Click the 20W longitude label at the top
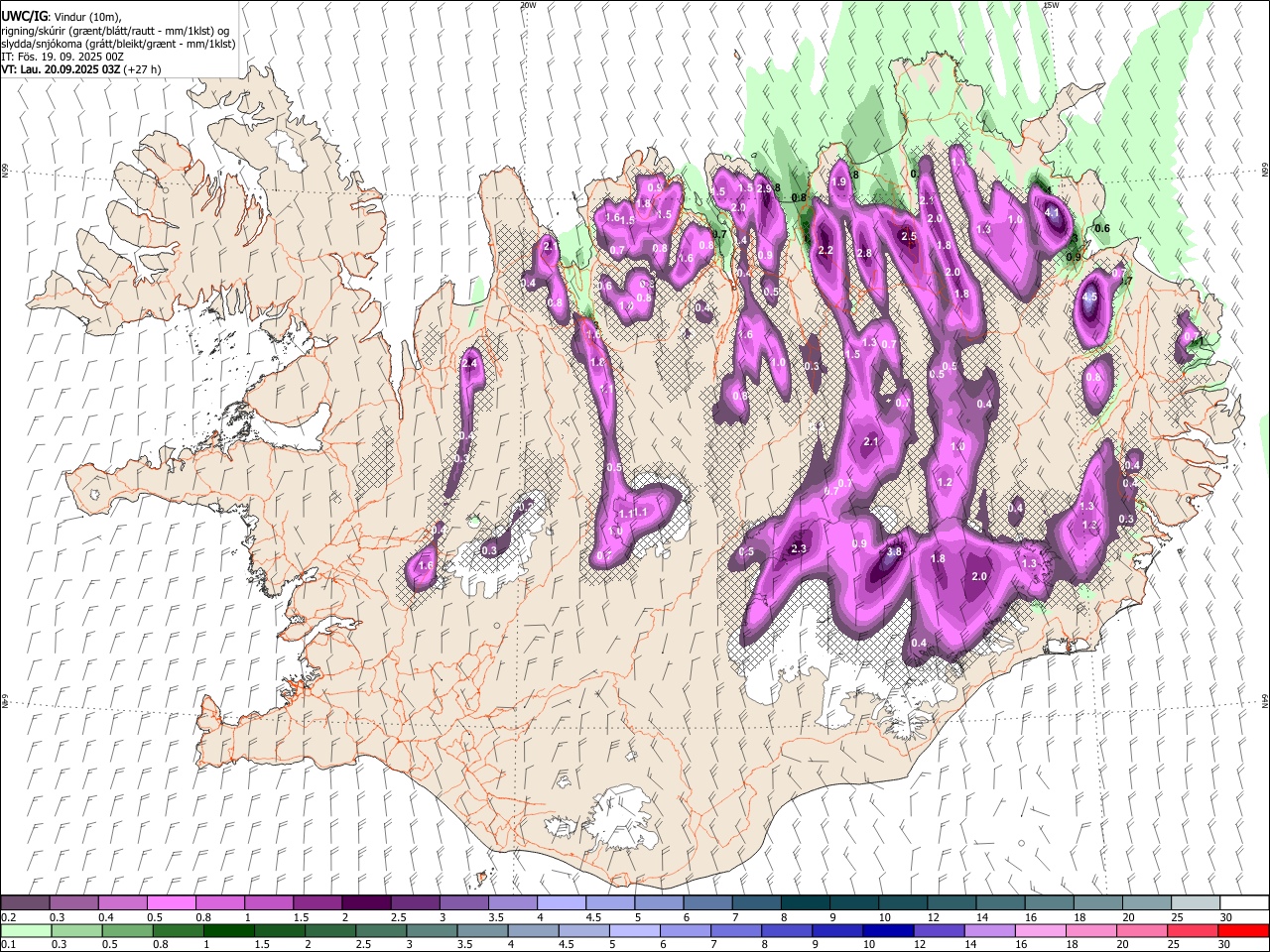 (528, 5)
